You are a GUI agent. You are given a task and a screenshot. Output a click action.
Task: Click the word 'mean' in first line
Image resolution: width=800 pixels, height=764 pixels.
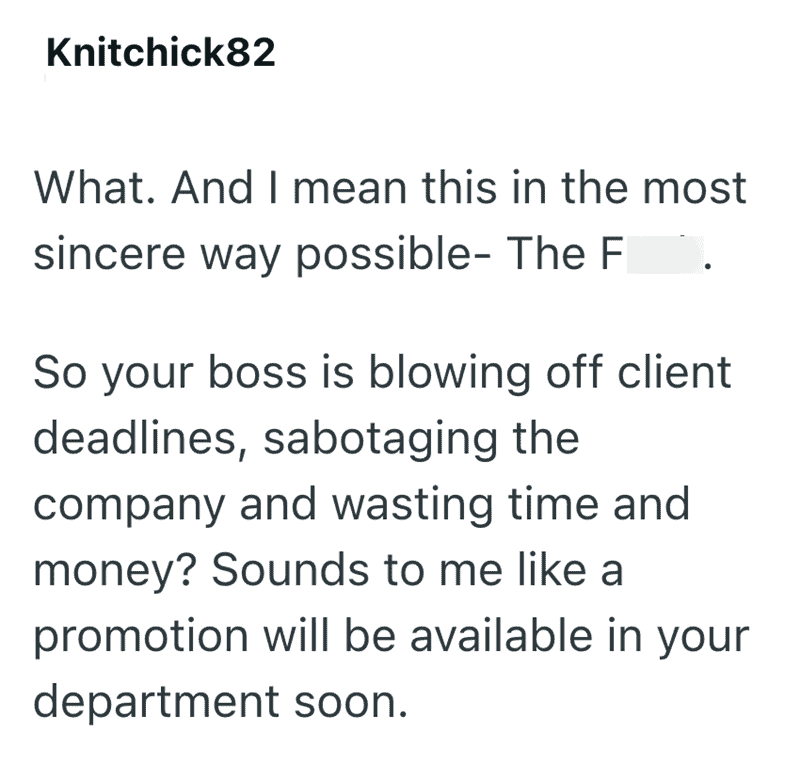pyautogui.click(x=349, y=188)
